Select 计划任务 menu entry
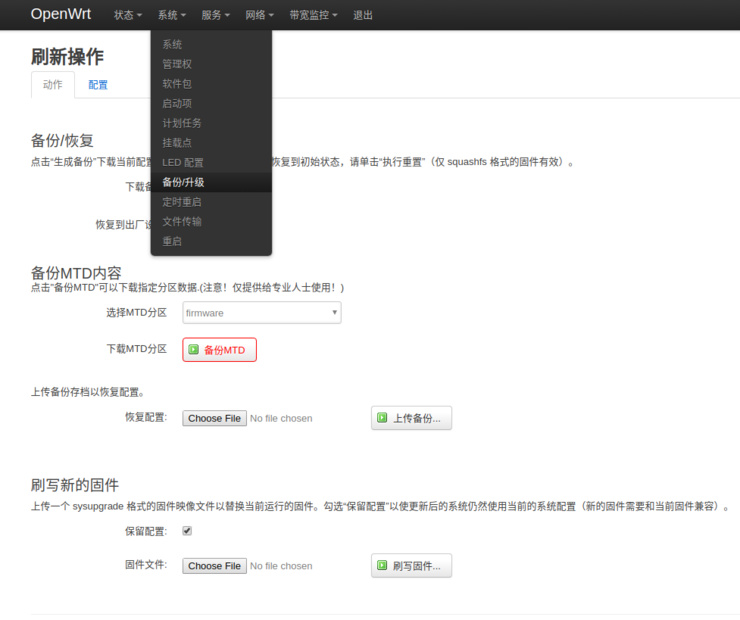This screenshot has width=740, height=620. (211, 123)
